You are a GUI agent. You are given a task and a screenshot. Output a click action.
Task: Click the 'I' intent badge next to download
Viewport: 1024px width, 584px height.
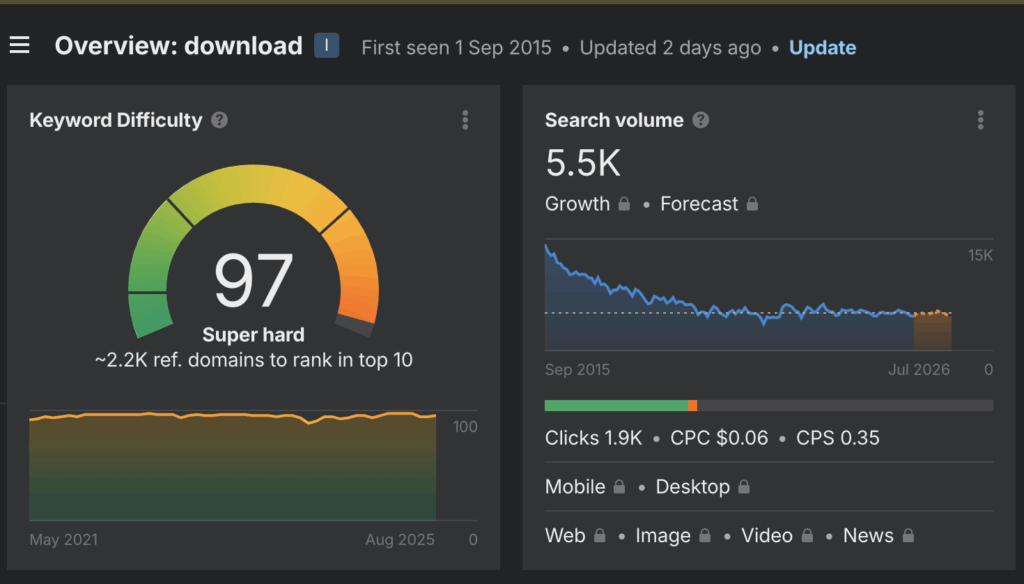coord(326,46)
